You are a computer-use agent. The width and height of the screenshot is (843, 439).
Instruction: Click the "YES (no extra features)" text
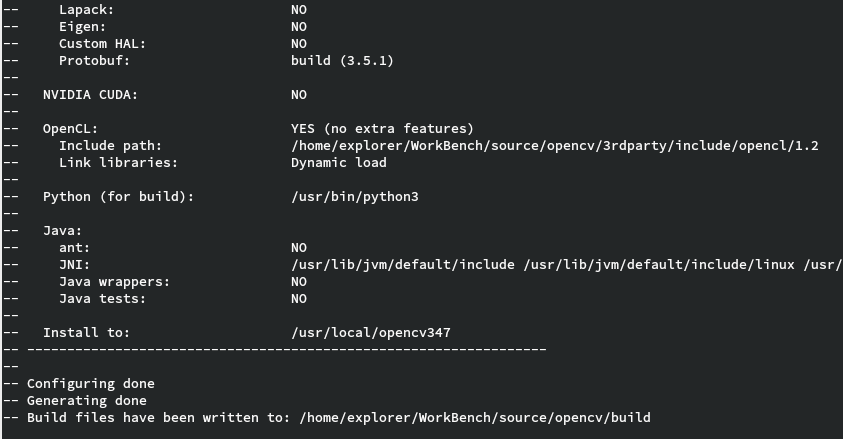(382, 129)
